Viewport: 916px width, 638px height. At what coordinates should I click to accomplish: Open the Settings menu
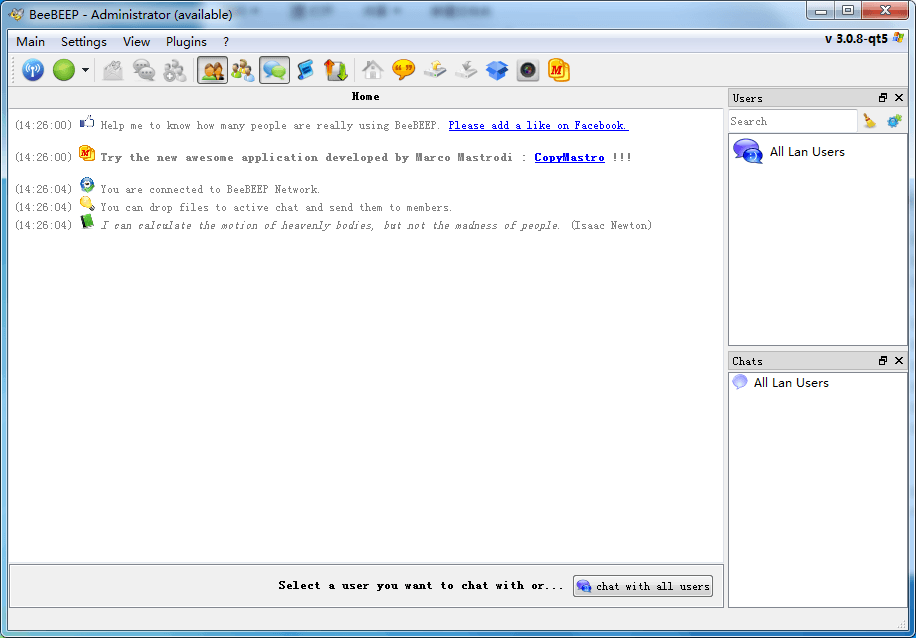click(x=84, y=42)
